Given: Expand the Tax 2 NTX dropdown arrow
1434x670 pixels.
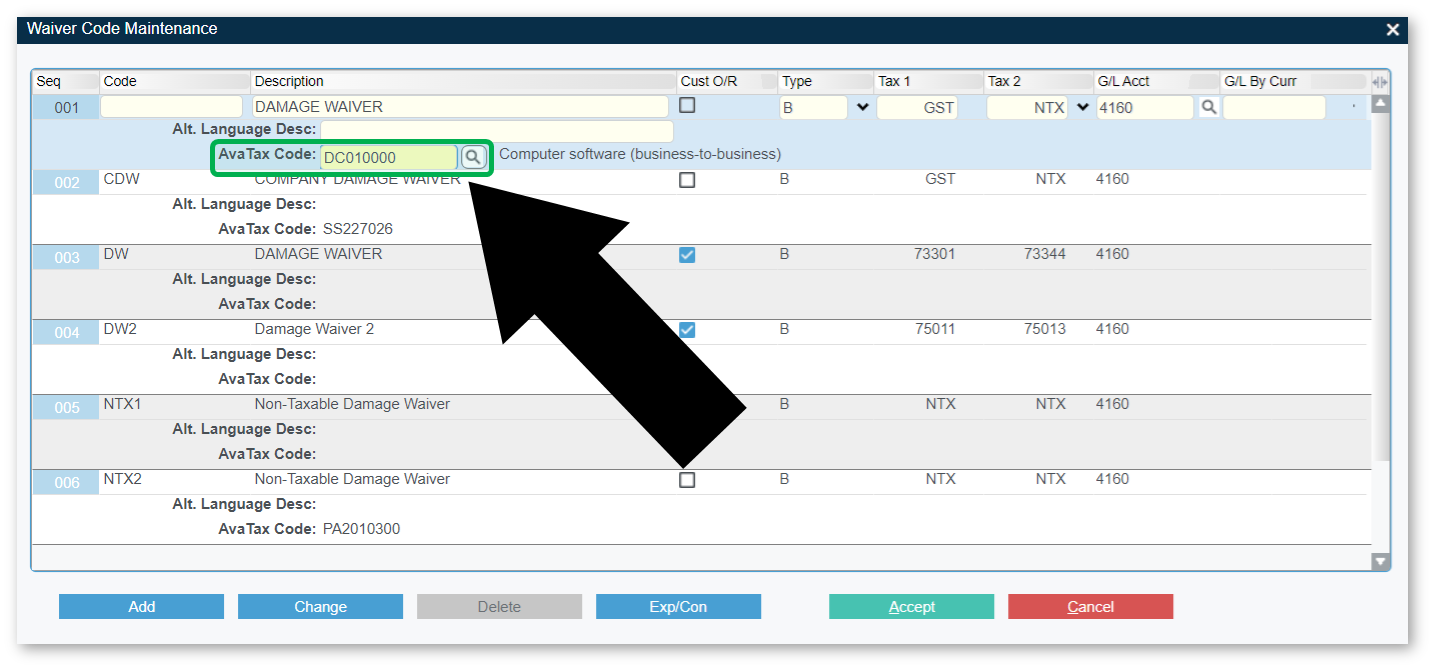Looking at the screenshot, I should tap(1082, 107).
